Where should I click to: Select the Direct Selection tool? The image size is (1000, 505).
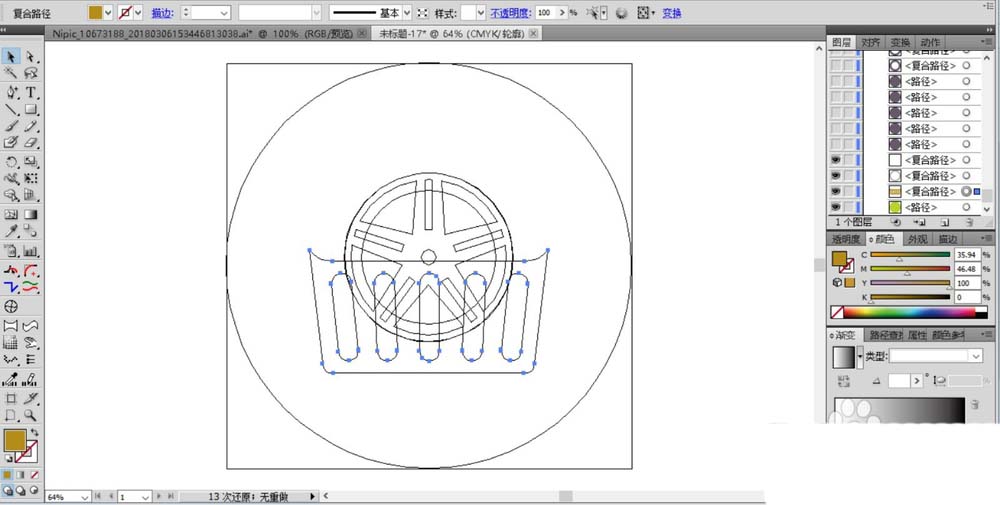[x=31, y=57]
